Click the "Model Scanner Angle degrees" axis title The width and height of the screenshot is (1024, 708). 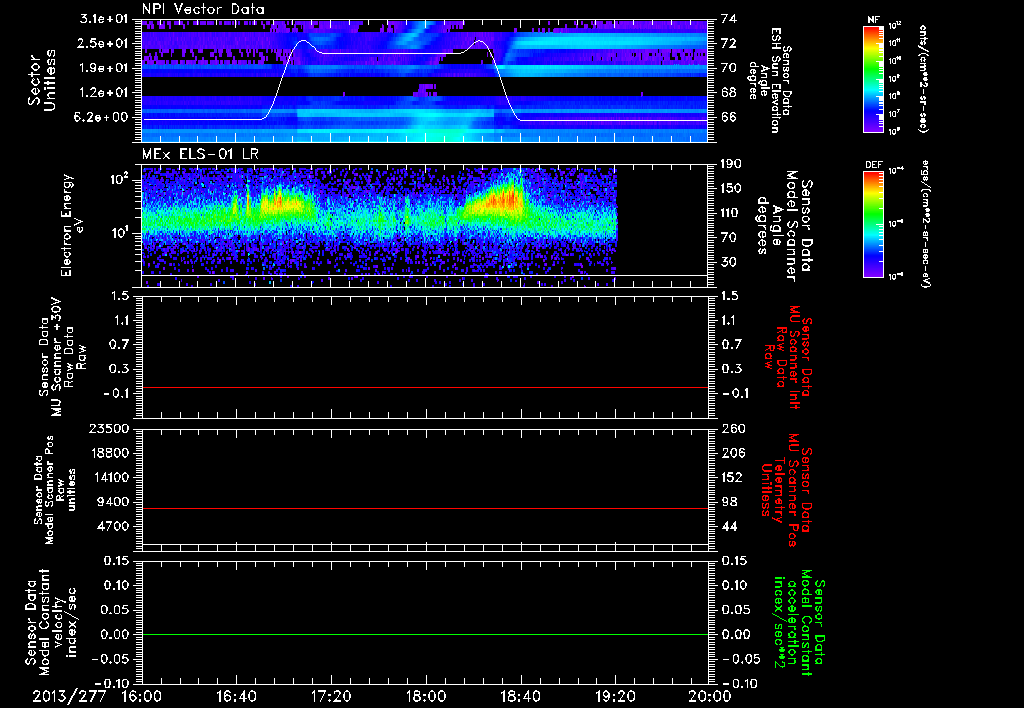(x=785, y=226)
